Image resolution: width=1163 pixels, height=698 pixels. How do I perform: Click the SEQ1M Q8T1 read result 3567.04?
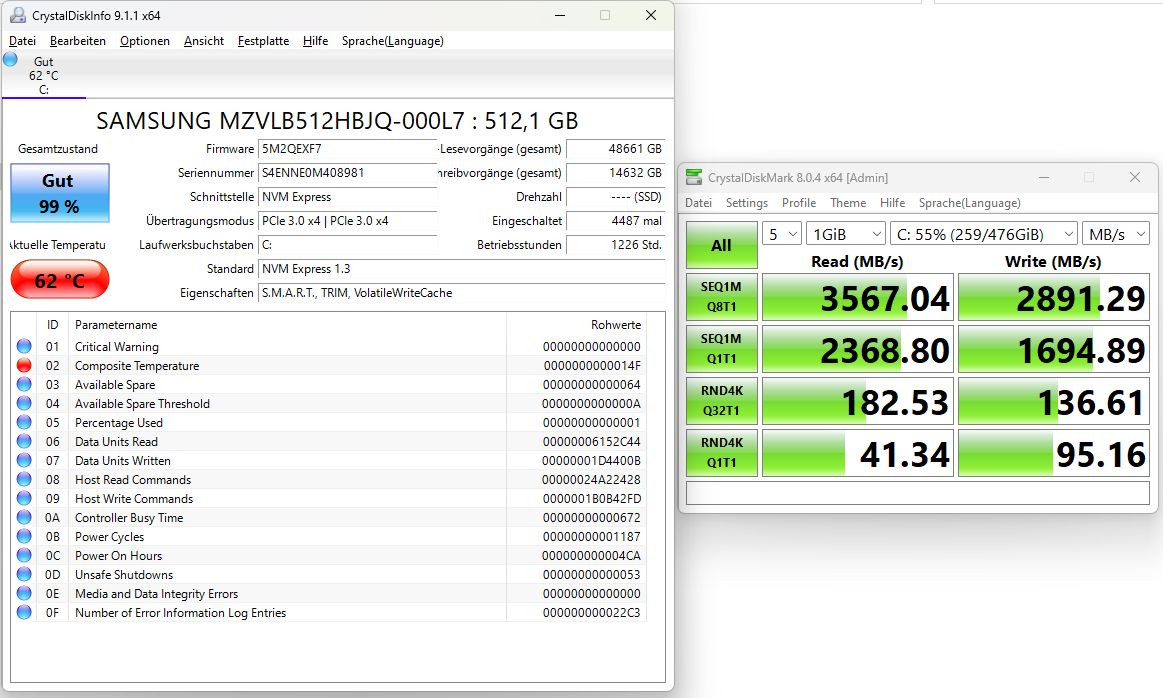(x=857, y=297)
